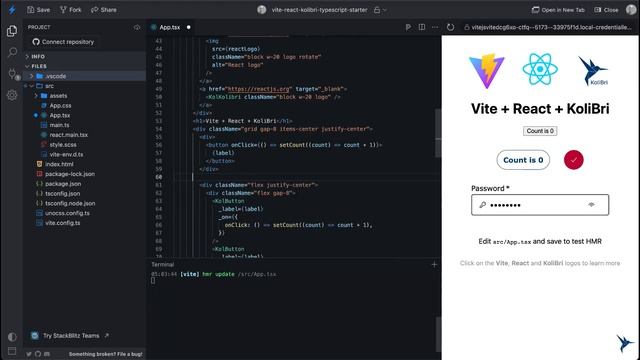Open the Search icon in sidebar
Image resolution: width=640 pixels, height=360 pixels.
tap(12, 52)
